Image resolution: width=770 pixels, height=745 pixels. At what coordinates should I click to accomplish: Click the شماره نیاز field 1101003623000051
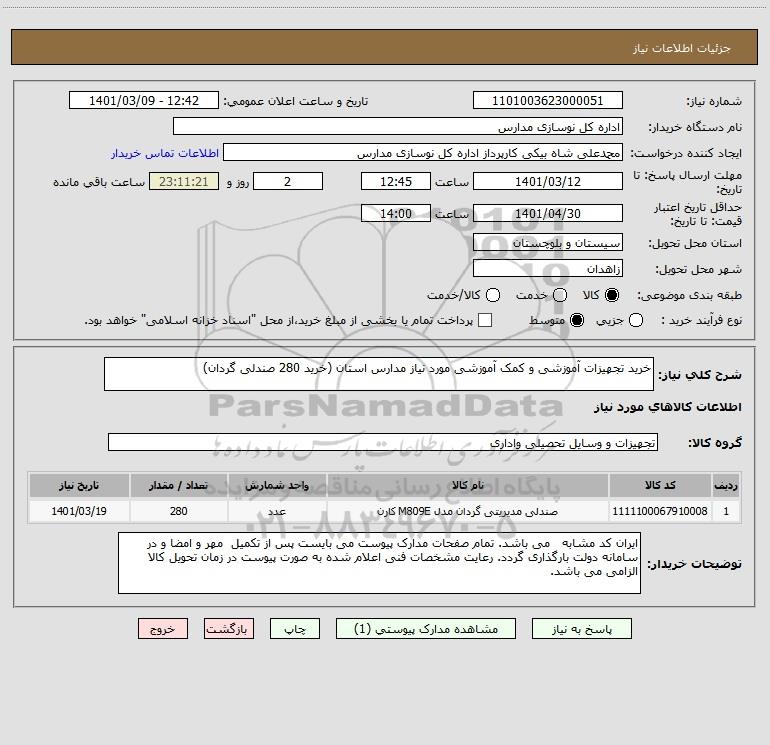coord(548,101)
